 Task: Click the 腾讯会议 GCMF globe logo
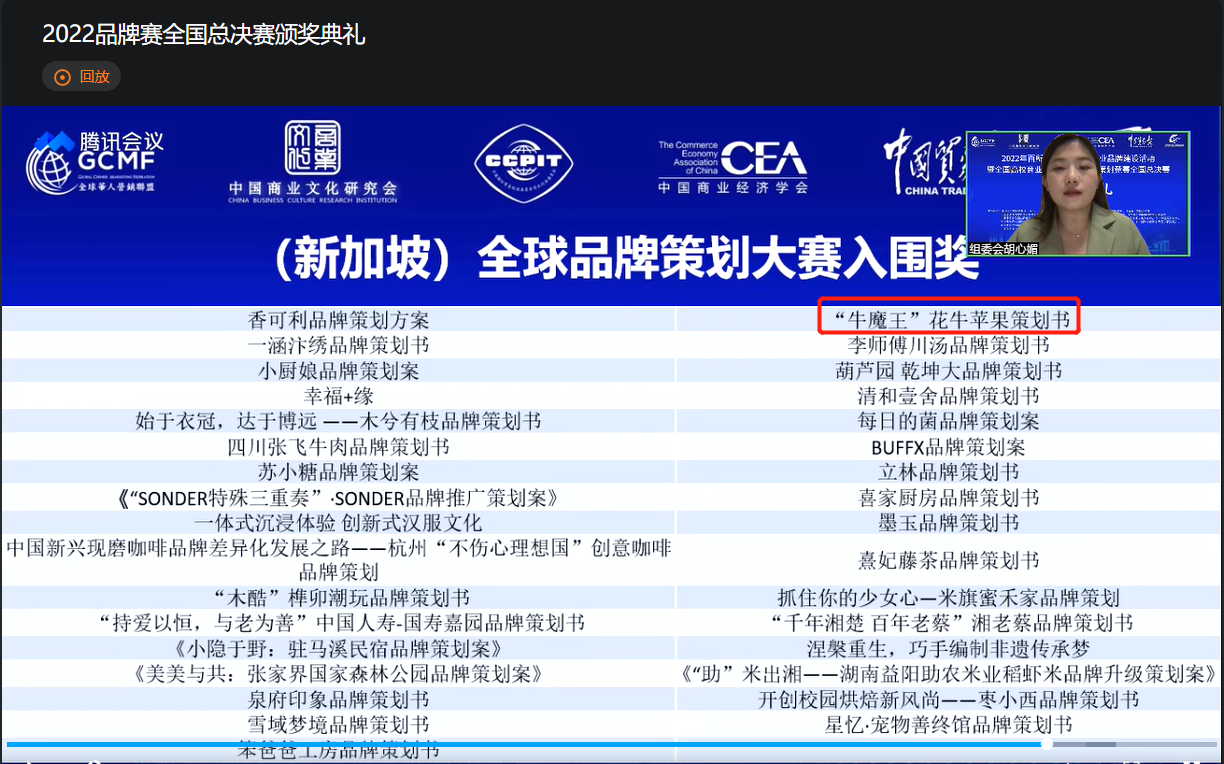[95, 162]
